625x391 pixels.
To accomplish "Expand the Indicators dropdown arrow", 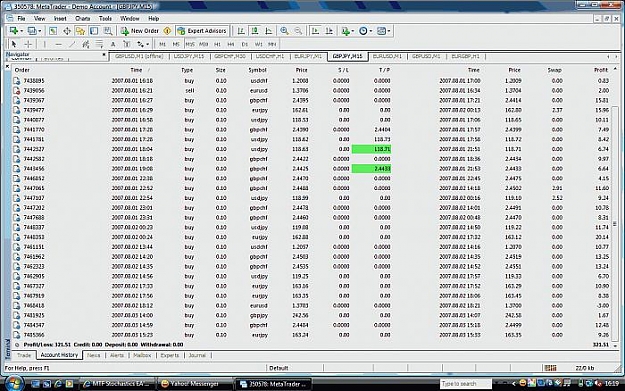I will [352, 31].
